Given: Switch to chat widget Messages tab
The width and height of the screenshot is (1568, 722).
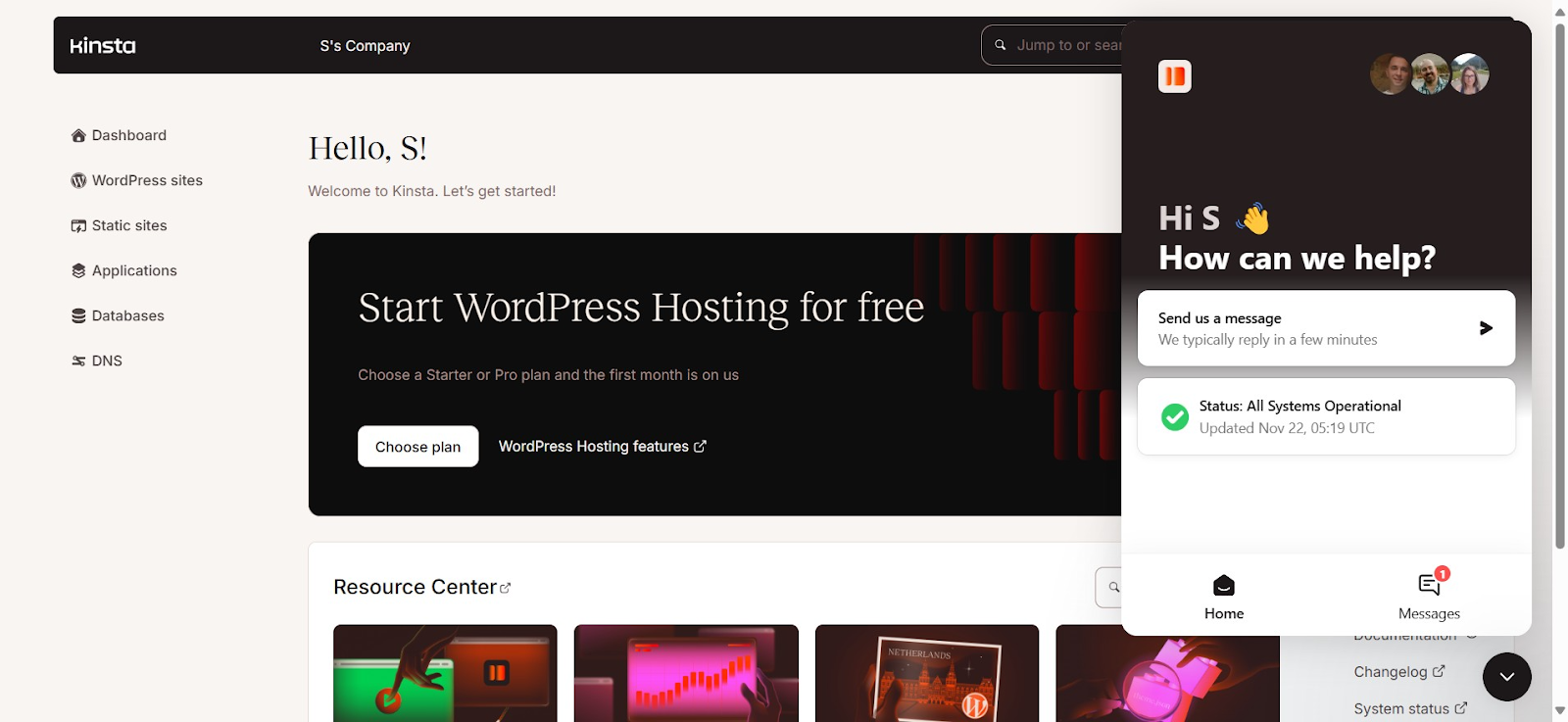Looking at the screenshot, I should 1429,597.
